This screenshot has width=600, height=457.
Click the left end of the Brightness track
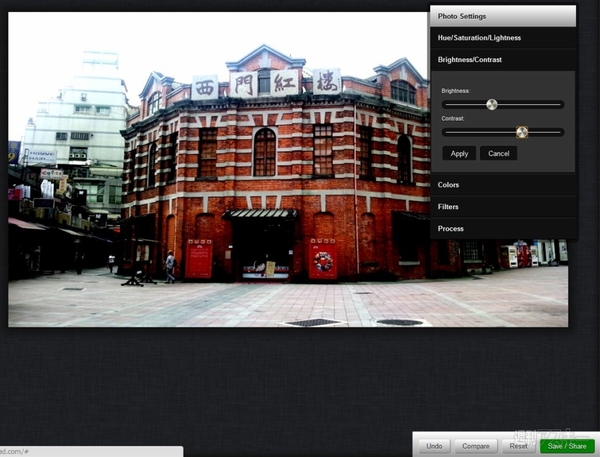tap(445, 104)
